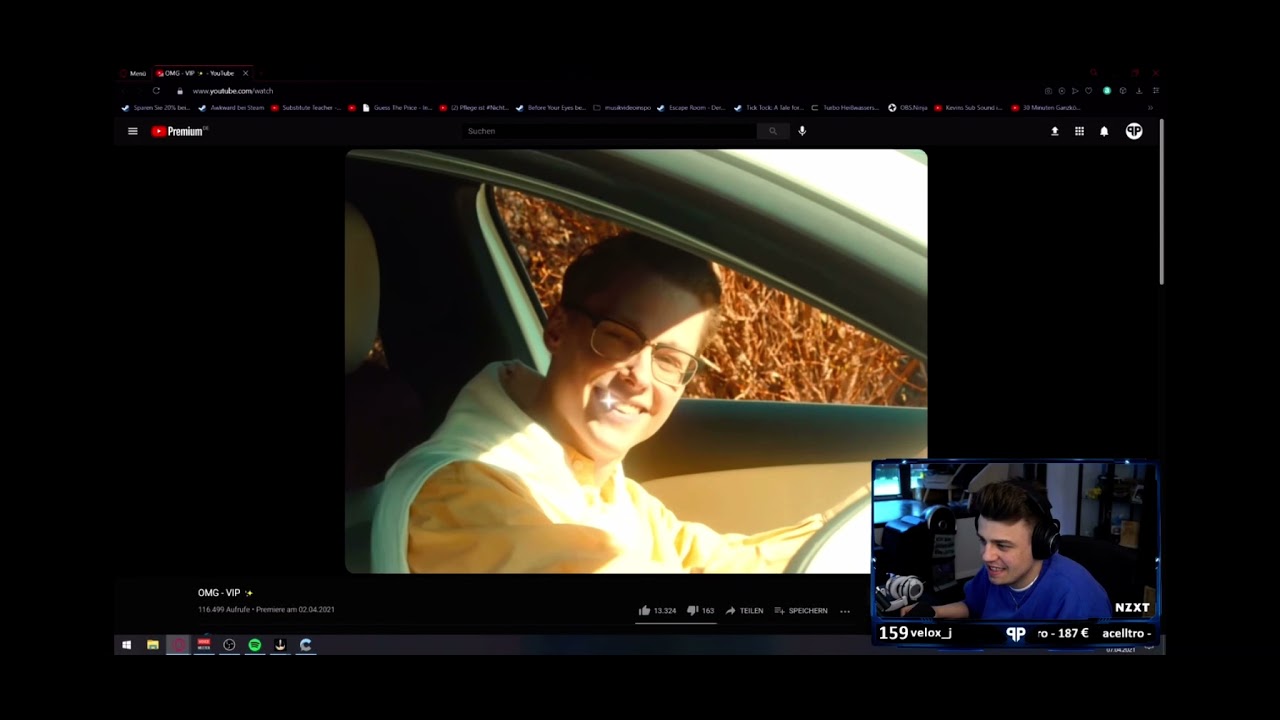Open File Explorer from taskbar

[152, 645]
